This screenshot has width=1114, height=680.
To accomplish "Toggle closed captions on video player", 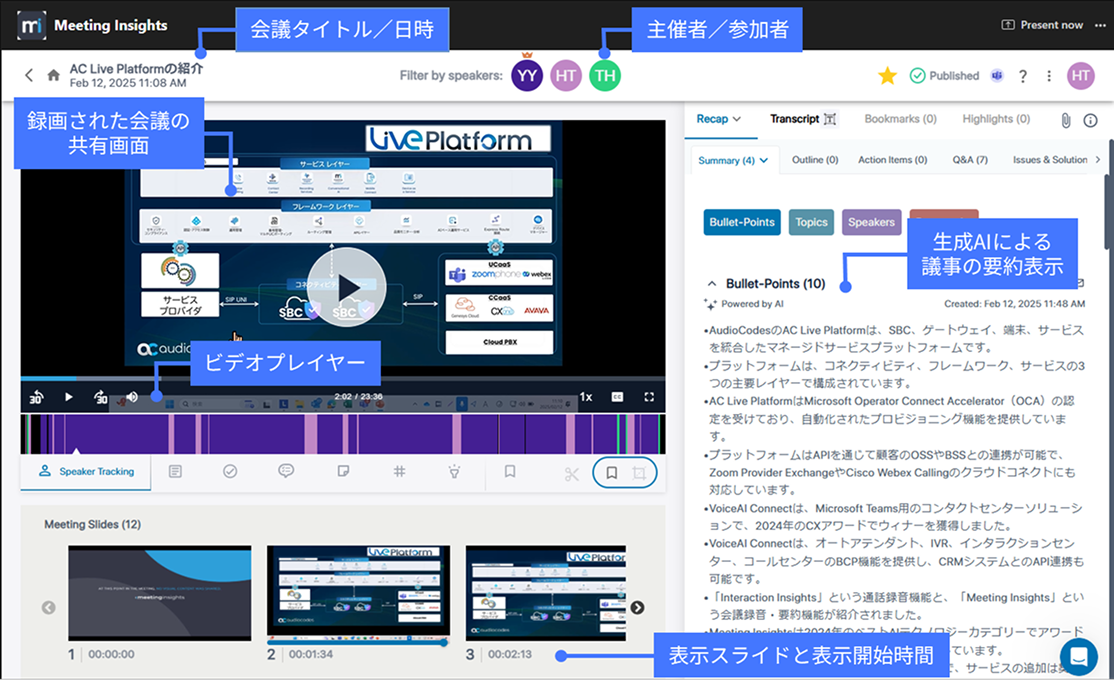I will click(618, 397).
